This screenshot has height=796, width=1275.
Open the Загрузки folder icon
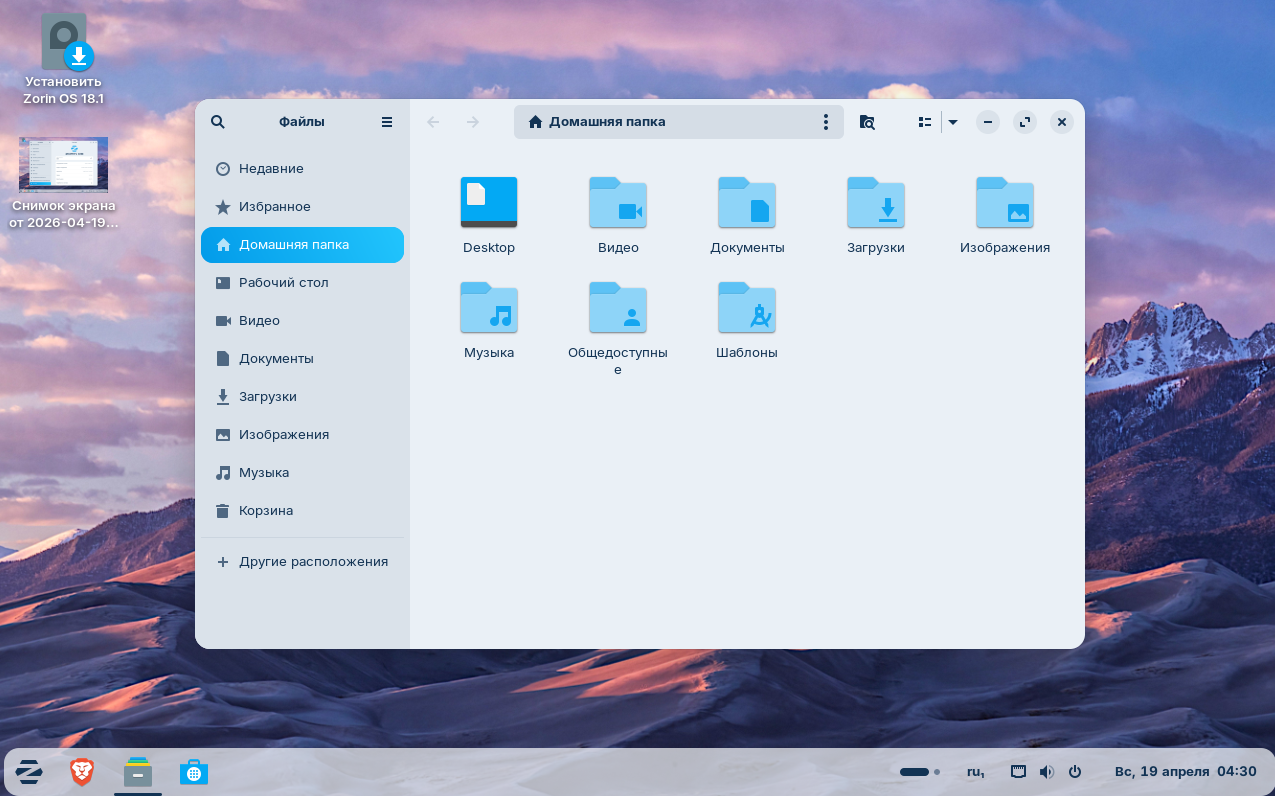tap(875, 204)
